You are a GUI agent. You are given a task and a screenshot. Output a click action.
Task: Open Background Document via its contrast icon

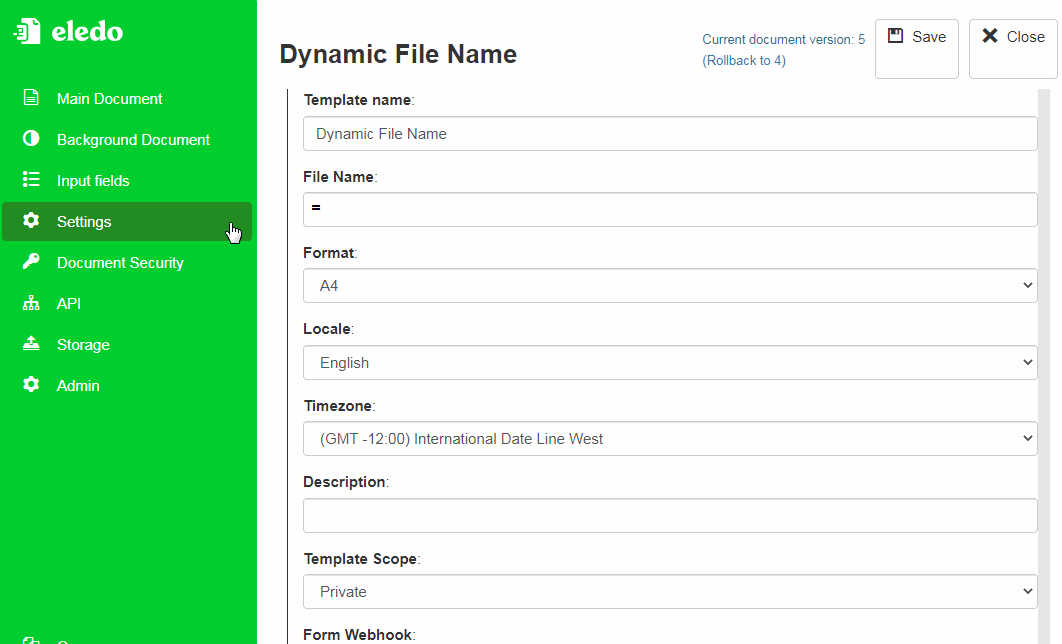(x=30, y=139)
